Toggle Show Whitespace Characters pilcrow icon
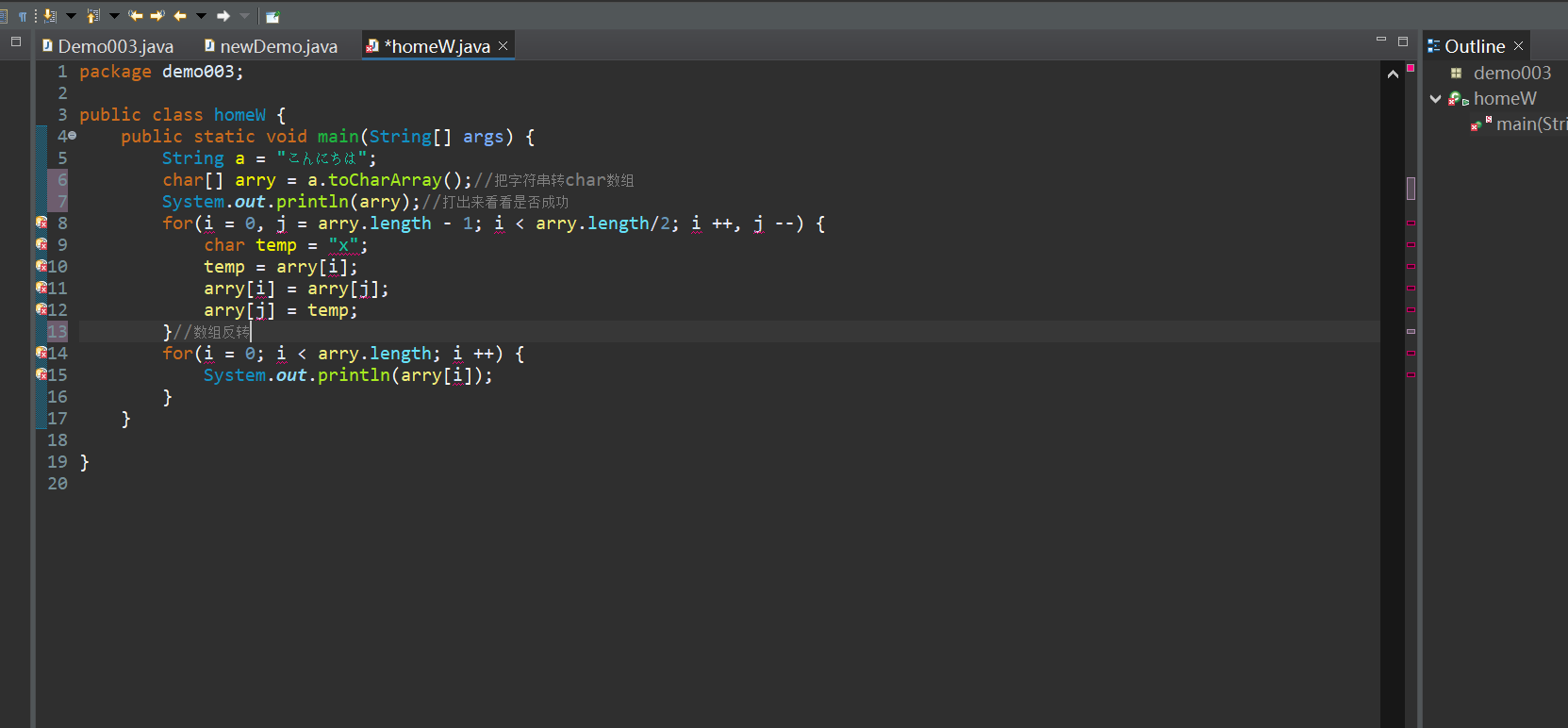This screenshot has height=728, width=1568. click(23, 16)
